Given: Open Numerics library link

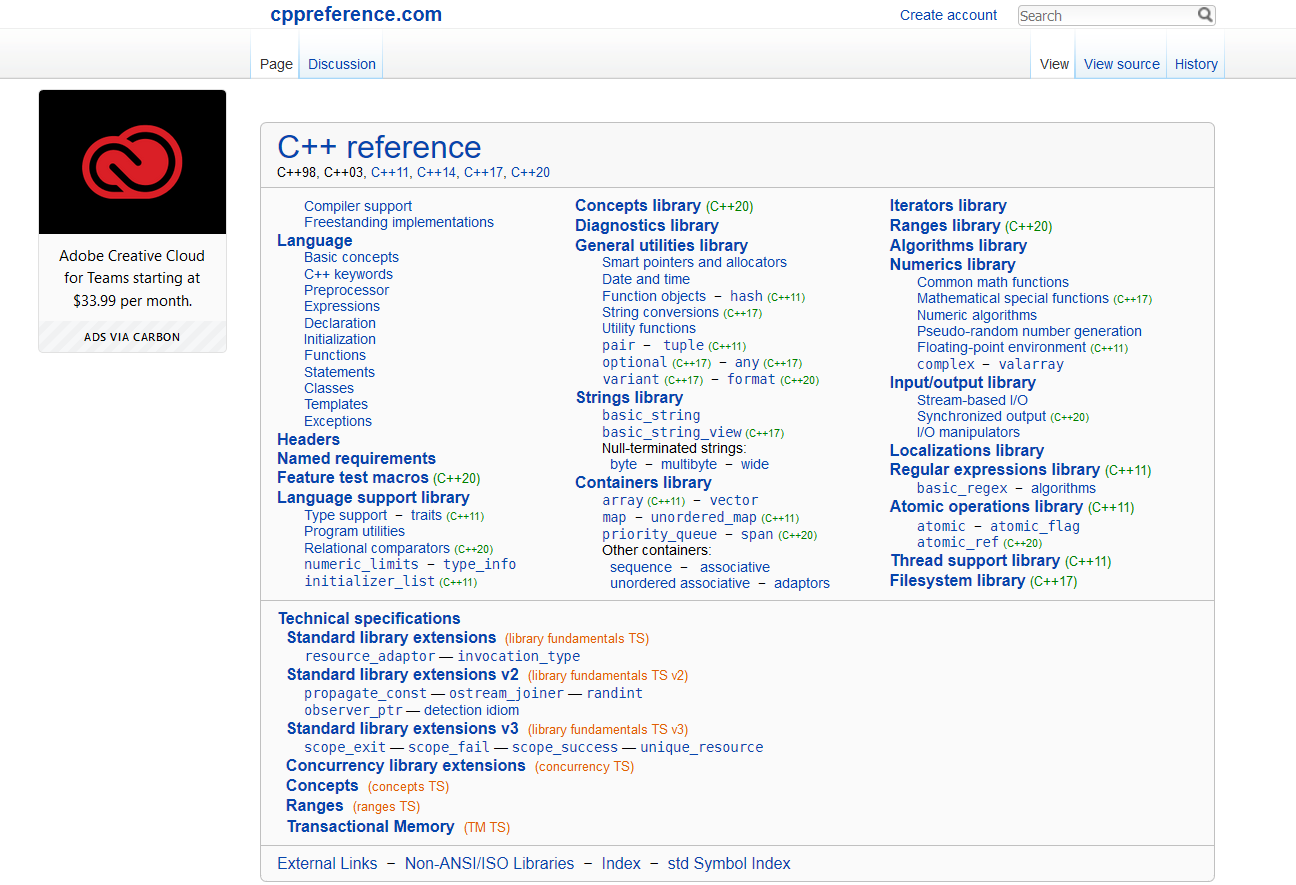Looking at the screenshot, I should coord(952,264).
